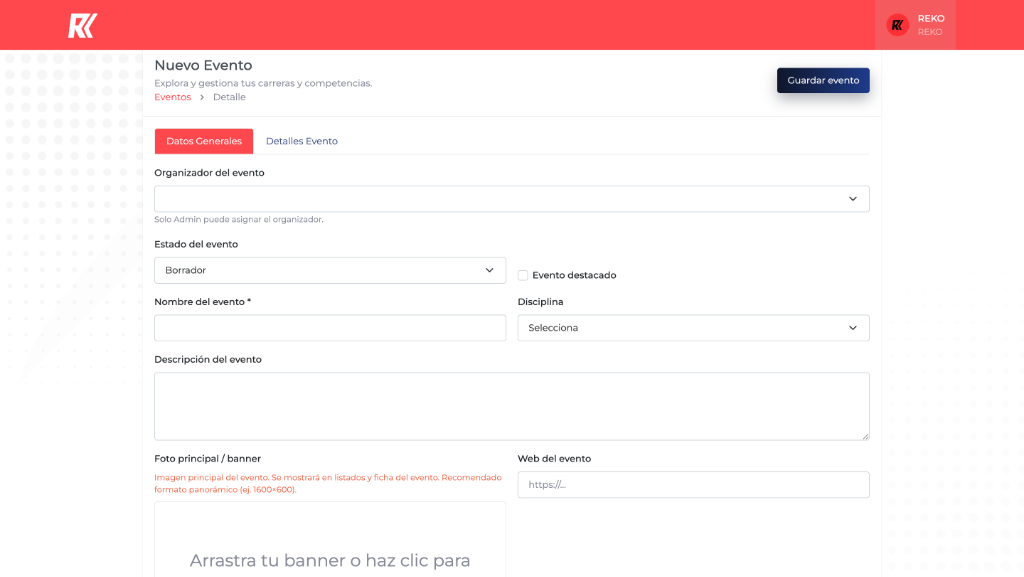
Task: Click the Organizador dropdown chevron arrow
Action: pos(852,199)
